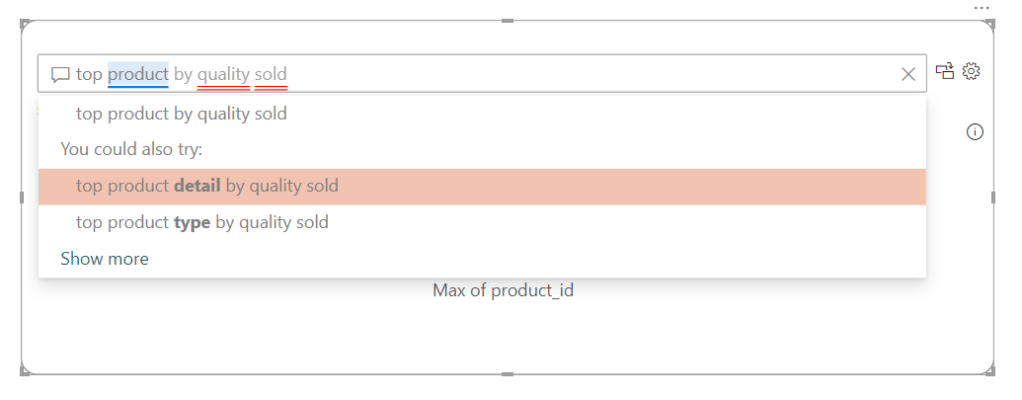Click the left-edge resize handle of the visual
This screenshot has height=400, width=1022.
pos(22,198)
